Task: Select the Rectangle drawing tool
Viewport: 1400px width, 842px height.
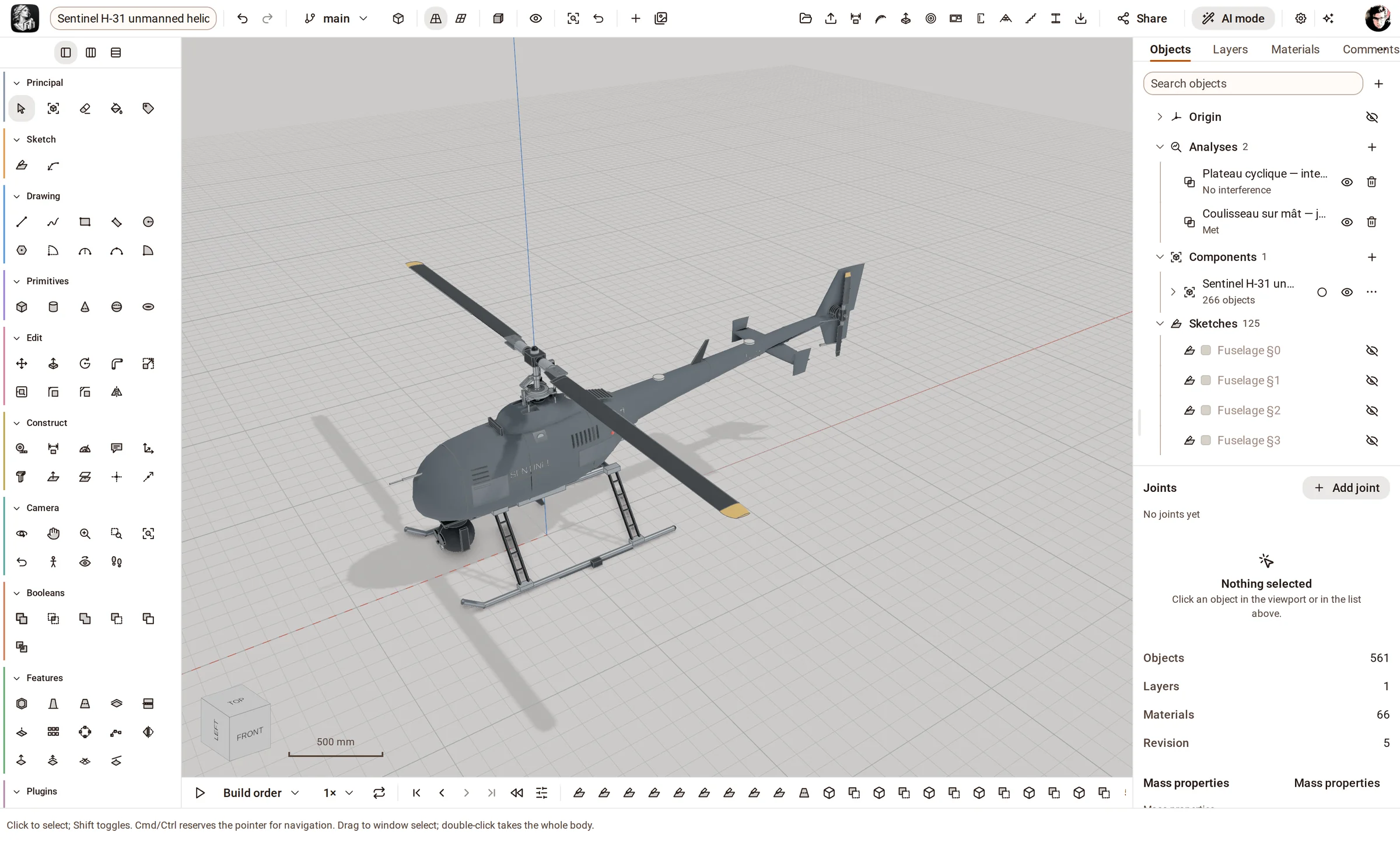Action: (85, 222)
